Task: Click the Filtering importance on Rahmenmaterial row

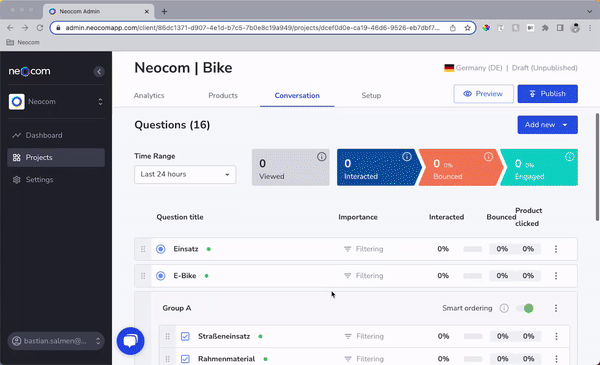Action: (x=364, y=359)
